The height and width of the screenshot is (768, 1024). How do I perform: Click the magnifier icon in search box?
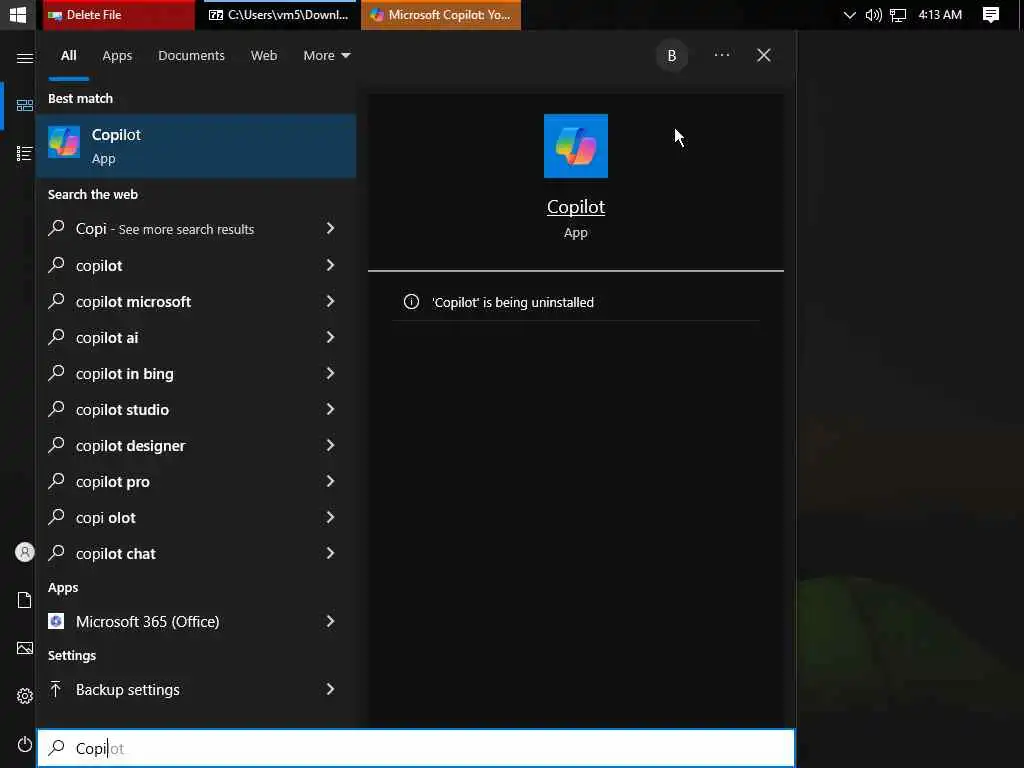[x=57, y=747]
